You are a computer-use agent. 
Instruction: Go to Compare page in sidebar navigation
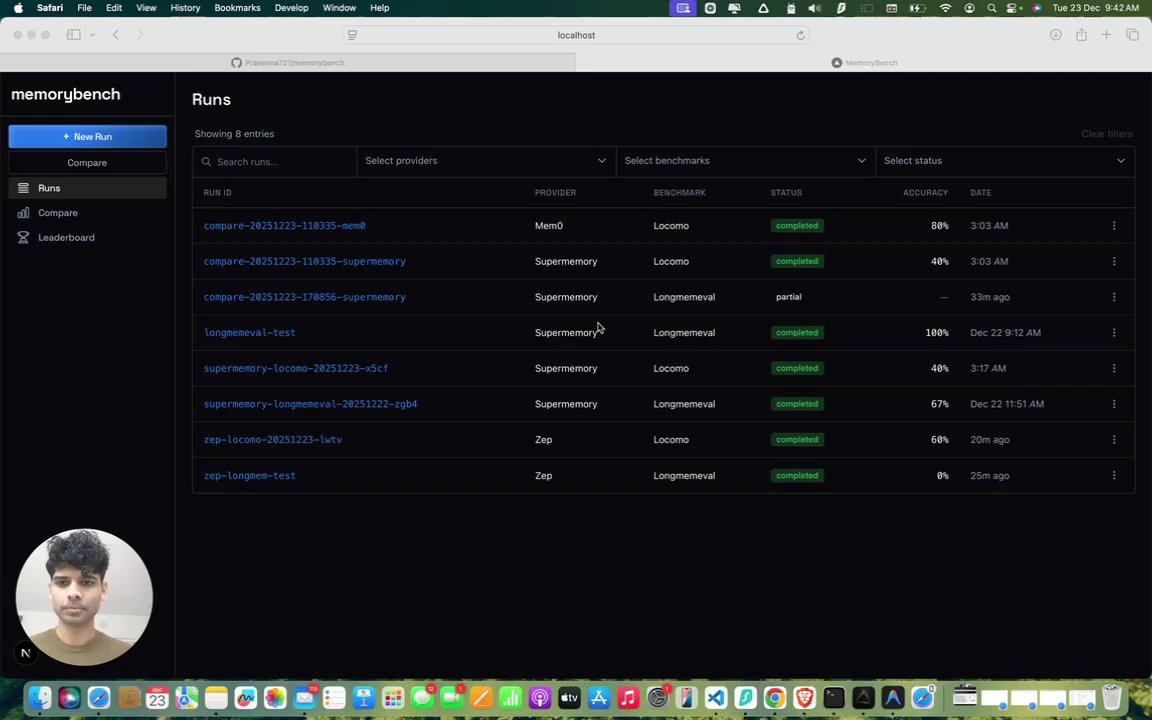point(87,213)
